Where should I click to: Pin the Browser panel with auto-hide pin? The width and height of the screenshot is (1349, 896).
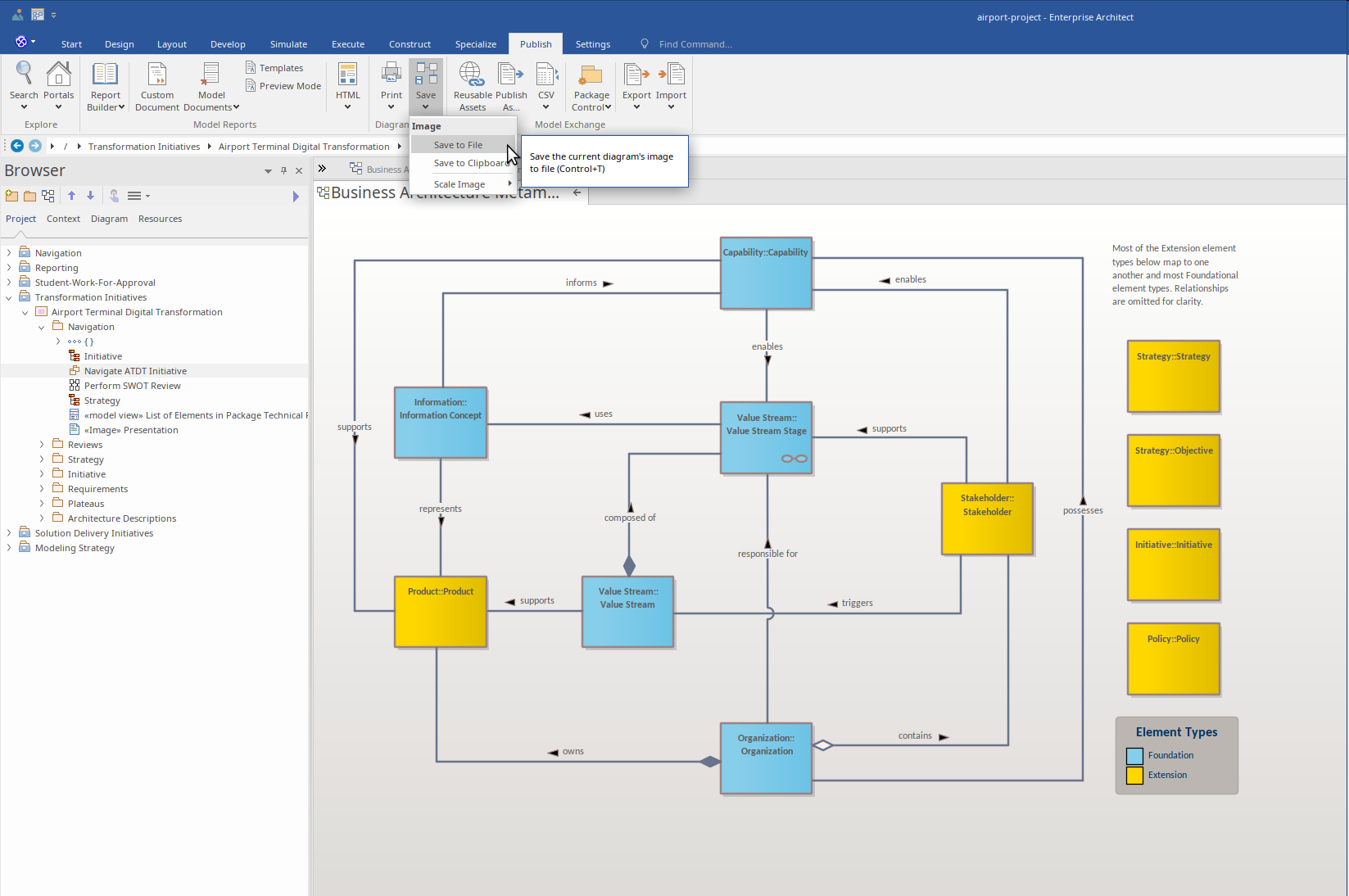[x=283, y=170]
